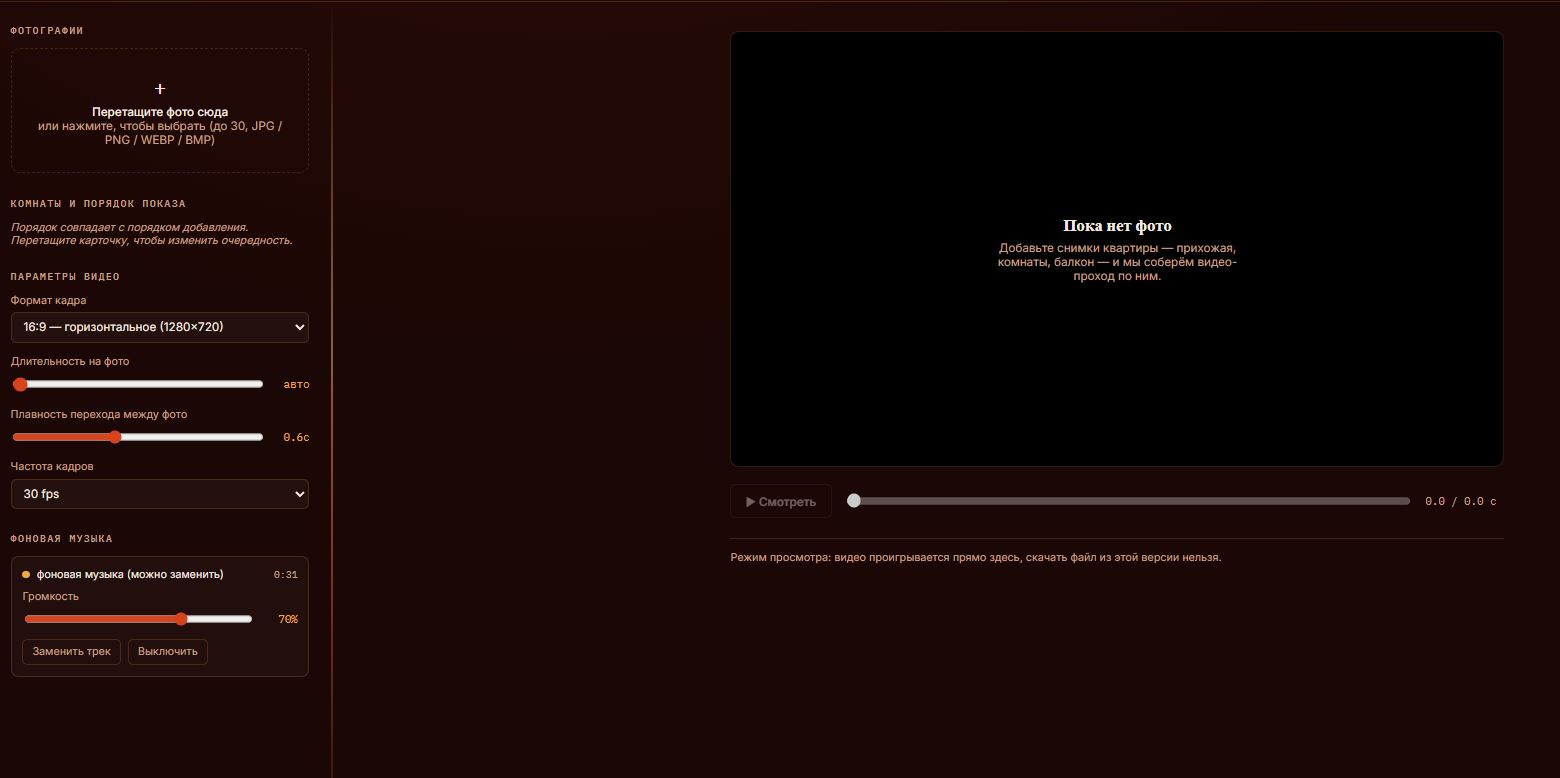Click the playback seek bar handle

click(x=854, y=501)
